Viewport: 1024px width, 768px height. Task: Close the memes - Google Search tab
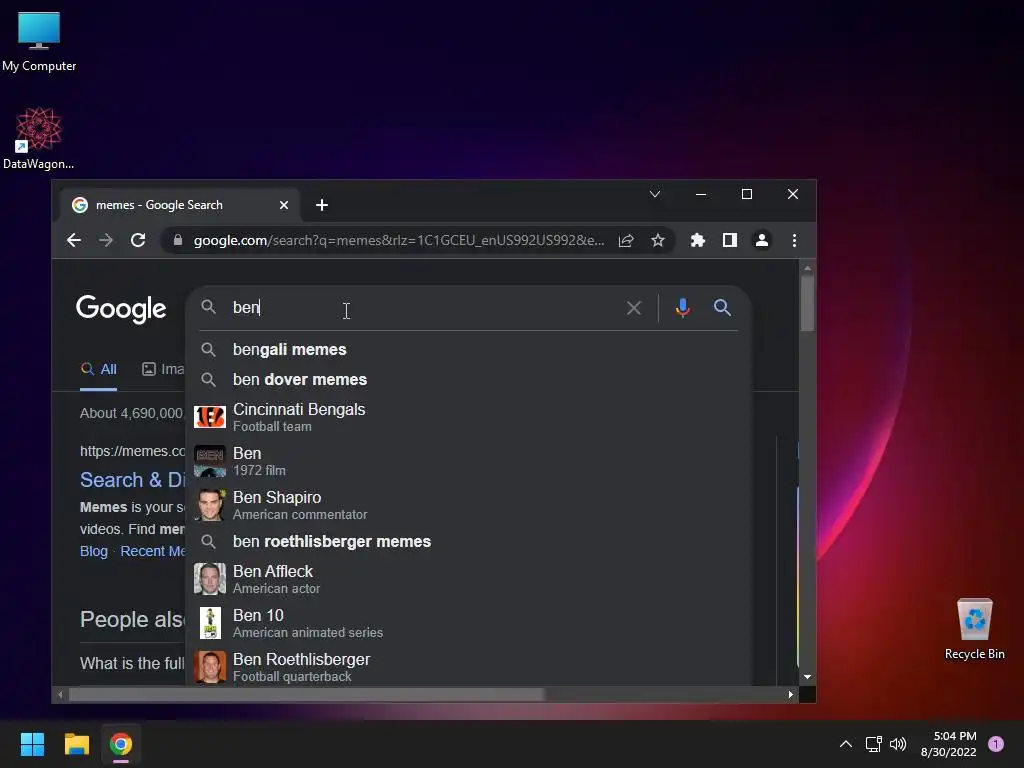(x=284, y=205)
